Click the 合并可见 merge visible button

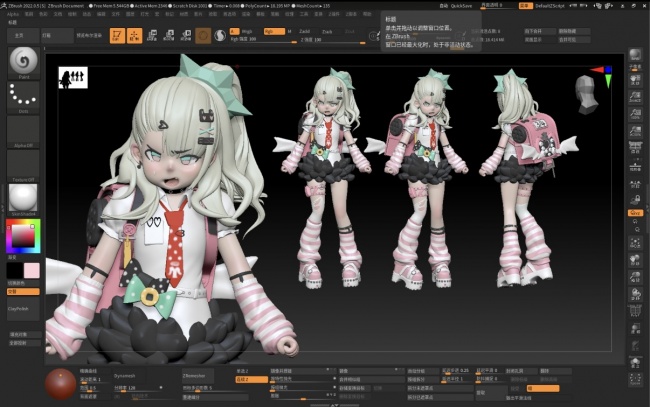click(x=574, y=40)
